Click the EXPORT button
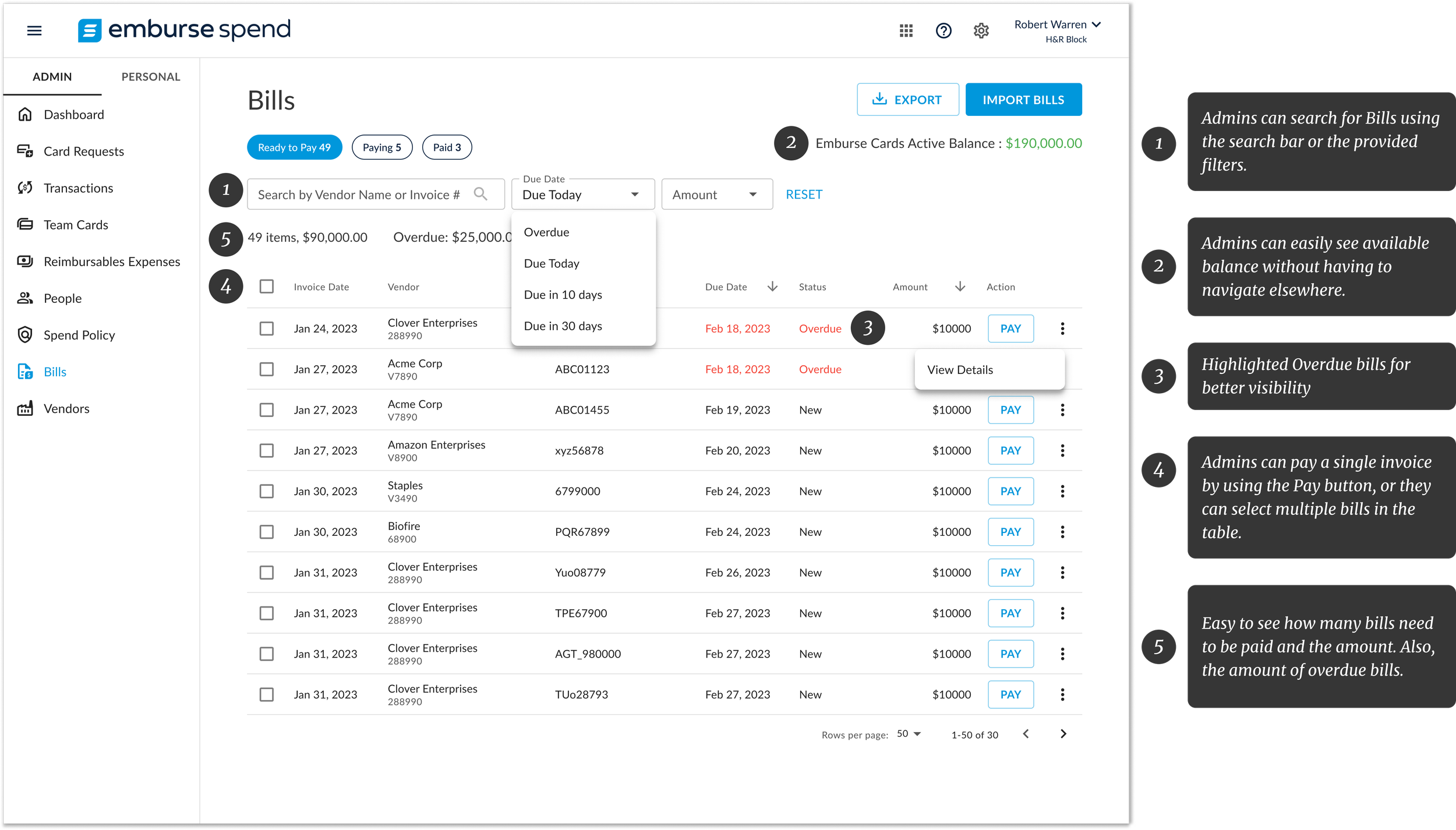1456x830 pixels. (x=907, y=99)
